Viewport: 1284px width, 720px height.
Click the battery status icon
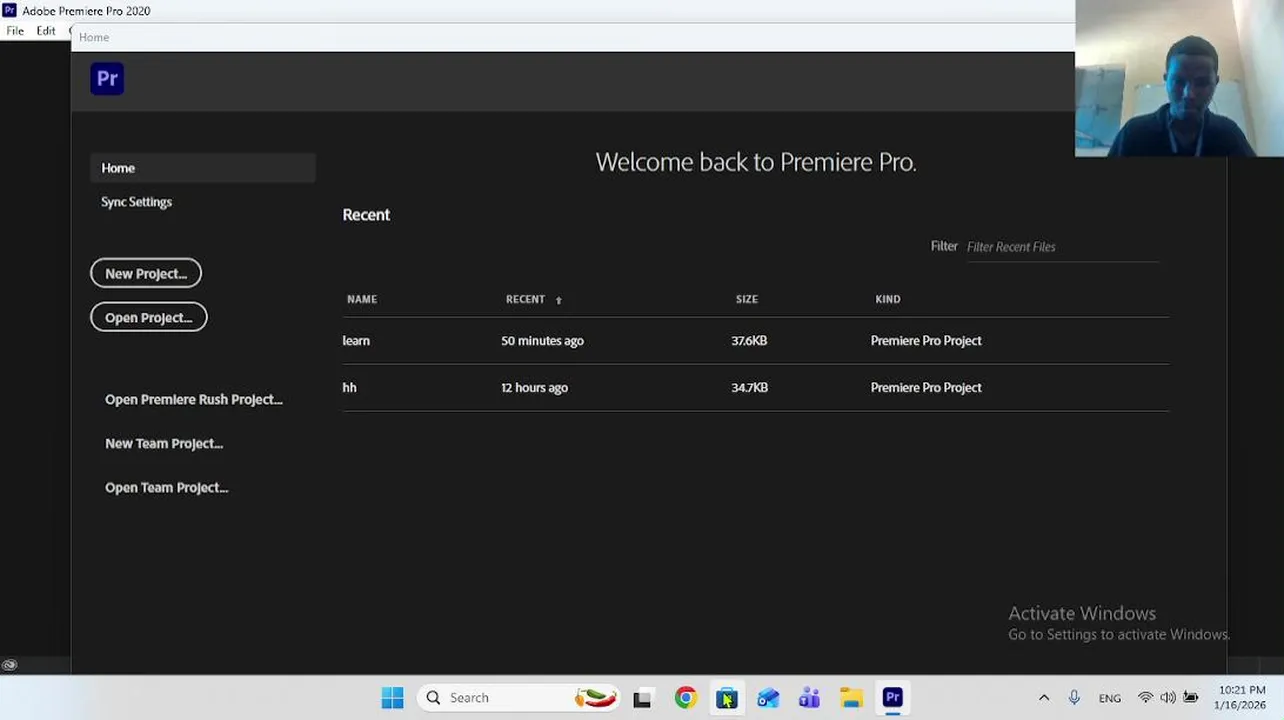(x=1190, y=698)
